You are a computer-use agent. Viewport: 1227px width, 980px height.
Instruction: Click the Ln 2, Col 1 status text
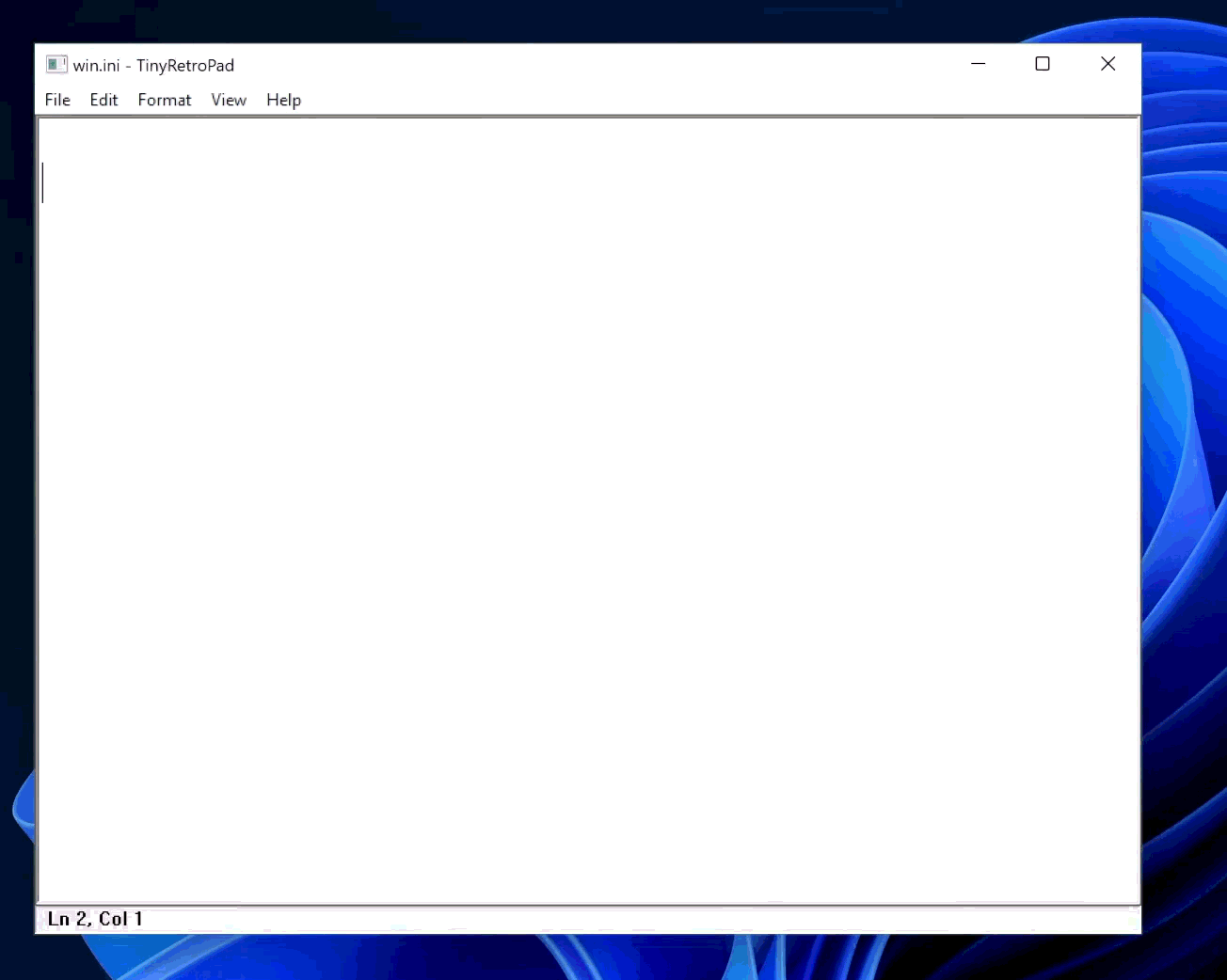pos(95,919)
